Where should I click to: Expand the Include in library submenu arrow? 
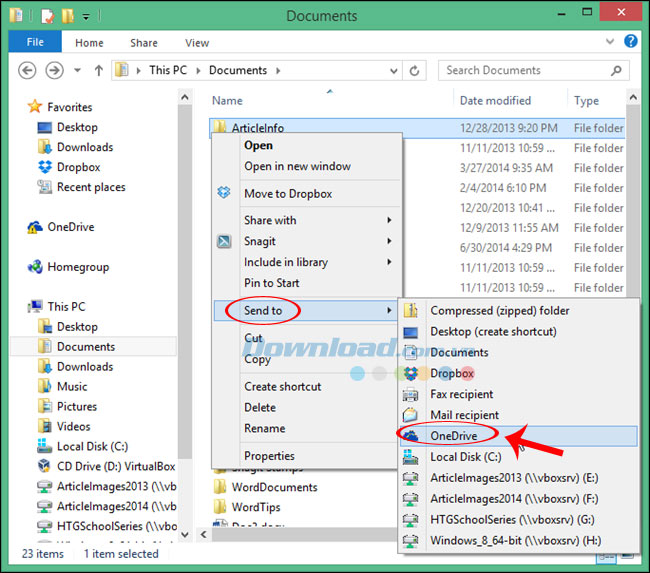389,262
